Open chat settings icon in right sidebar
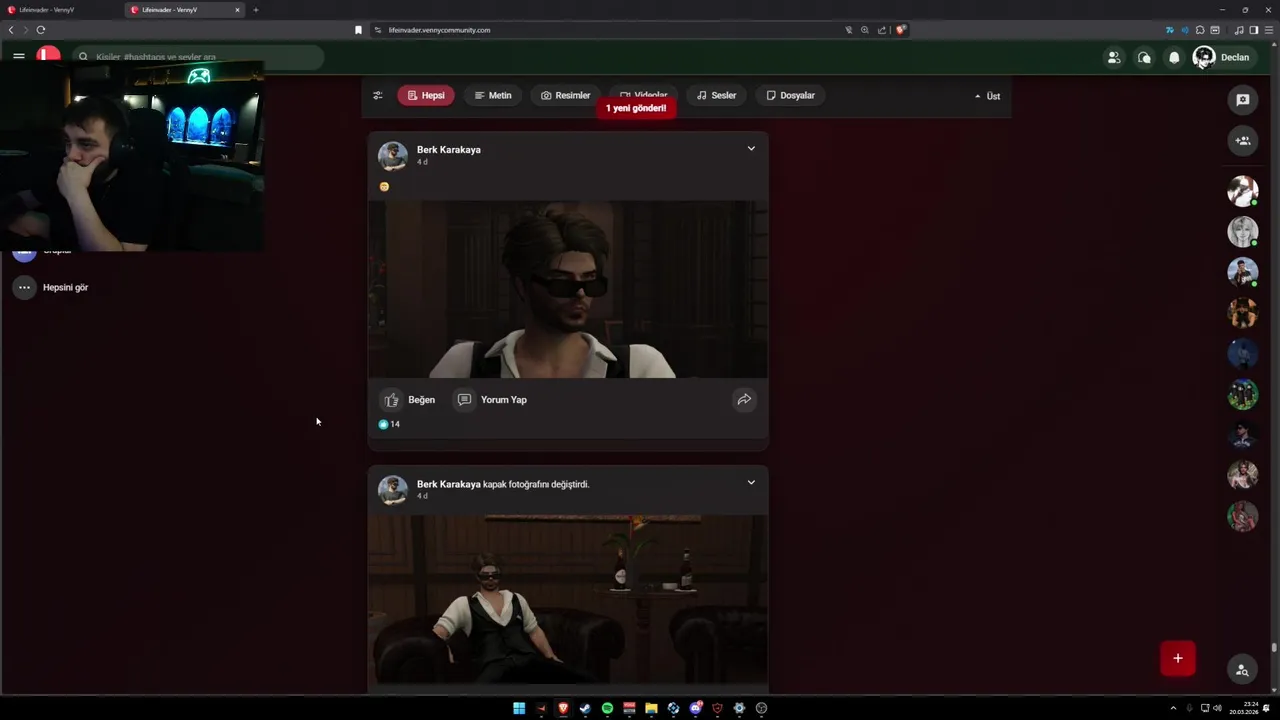This screenshot has width=1280, height=720. [1243, 100]
